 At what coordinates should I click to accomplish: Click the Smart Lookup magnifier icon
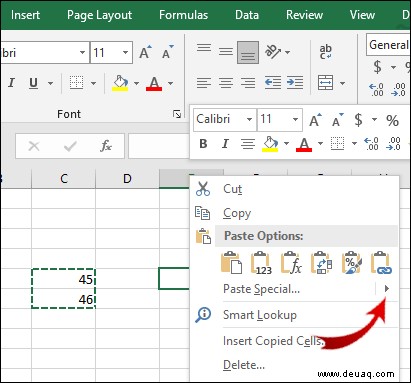[203, 314]
